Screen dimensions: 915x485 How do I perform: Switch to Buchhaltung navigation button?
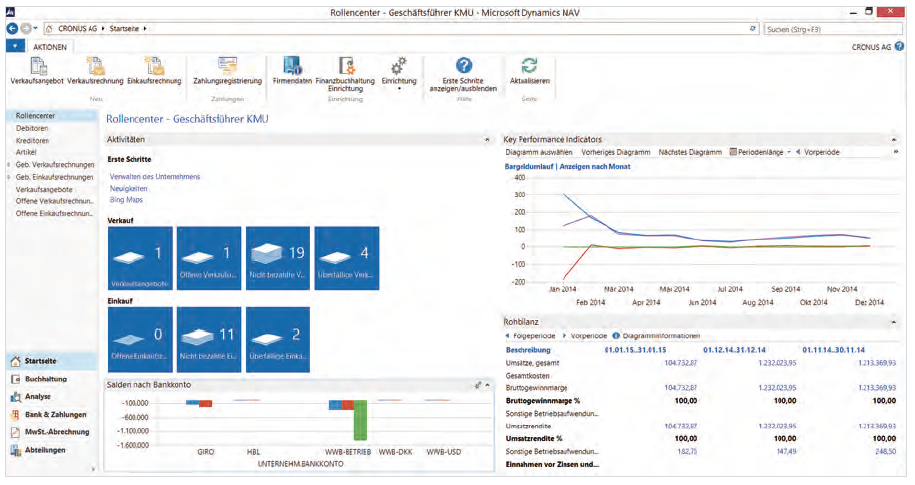52,379
